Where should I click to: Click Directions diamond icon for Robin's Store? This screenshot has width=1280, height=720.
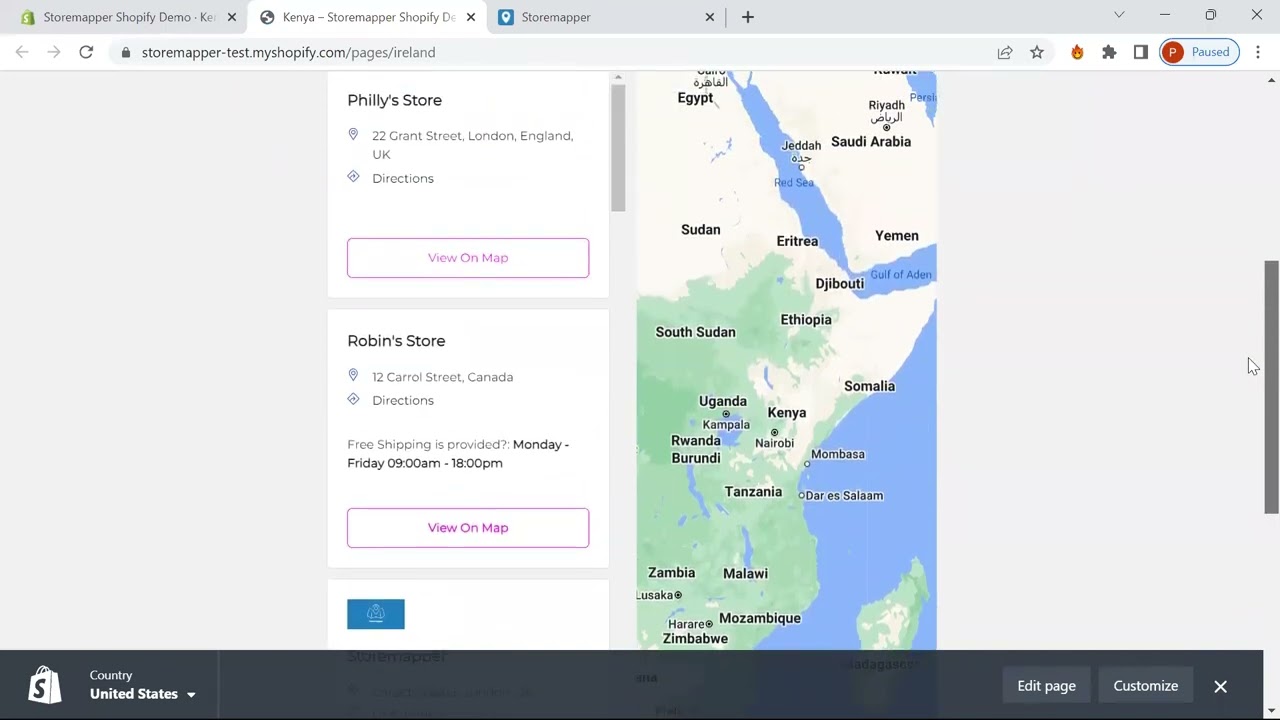pos(353,399)
